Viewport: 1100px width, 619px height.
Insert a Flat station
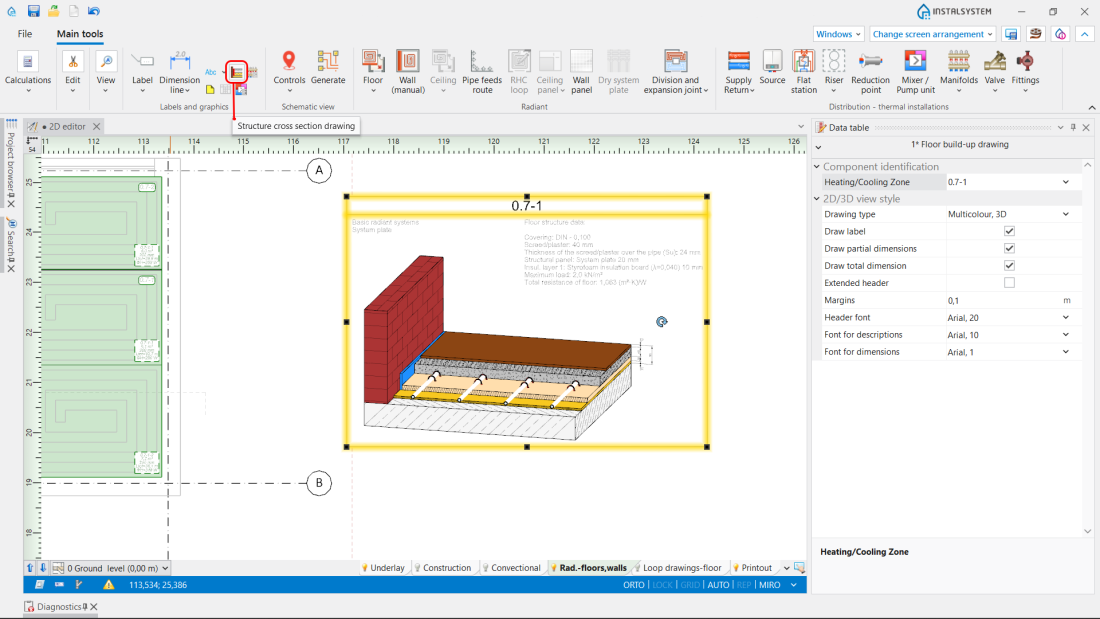(803, 72)
